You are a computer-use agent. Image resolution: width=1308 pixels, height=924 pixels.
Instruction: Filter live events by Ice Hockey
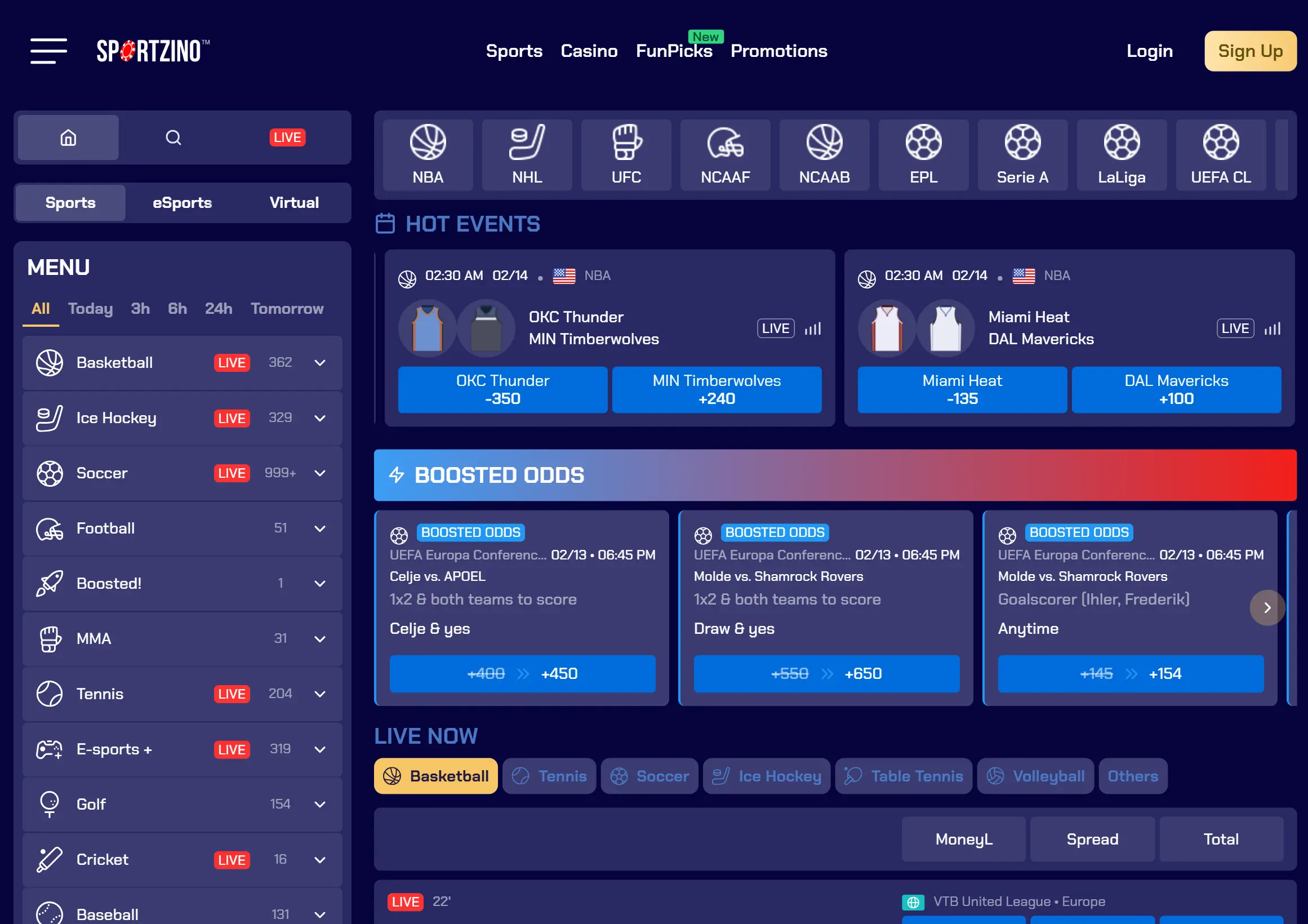point(767,776)
